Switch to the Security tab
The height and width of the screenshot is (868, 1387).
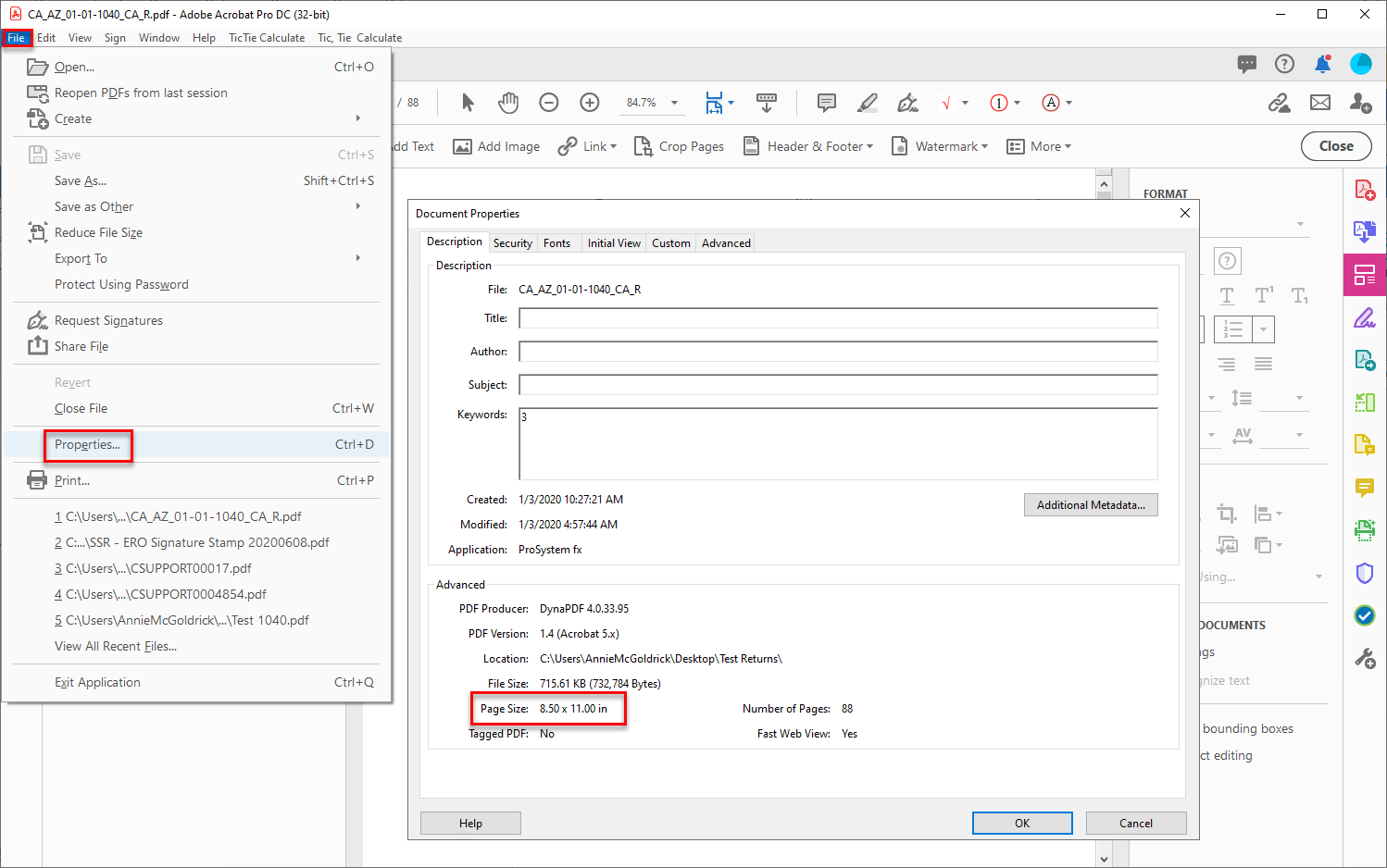point(513,243)
